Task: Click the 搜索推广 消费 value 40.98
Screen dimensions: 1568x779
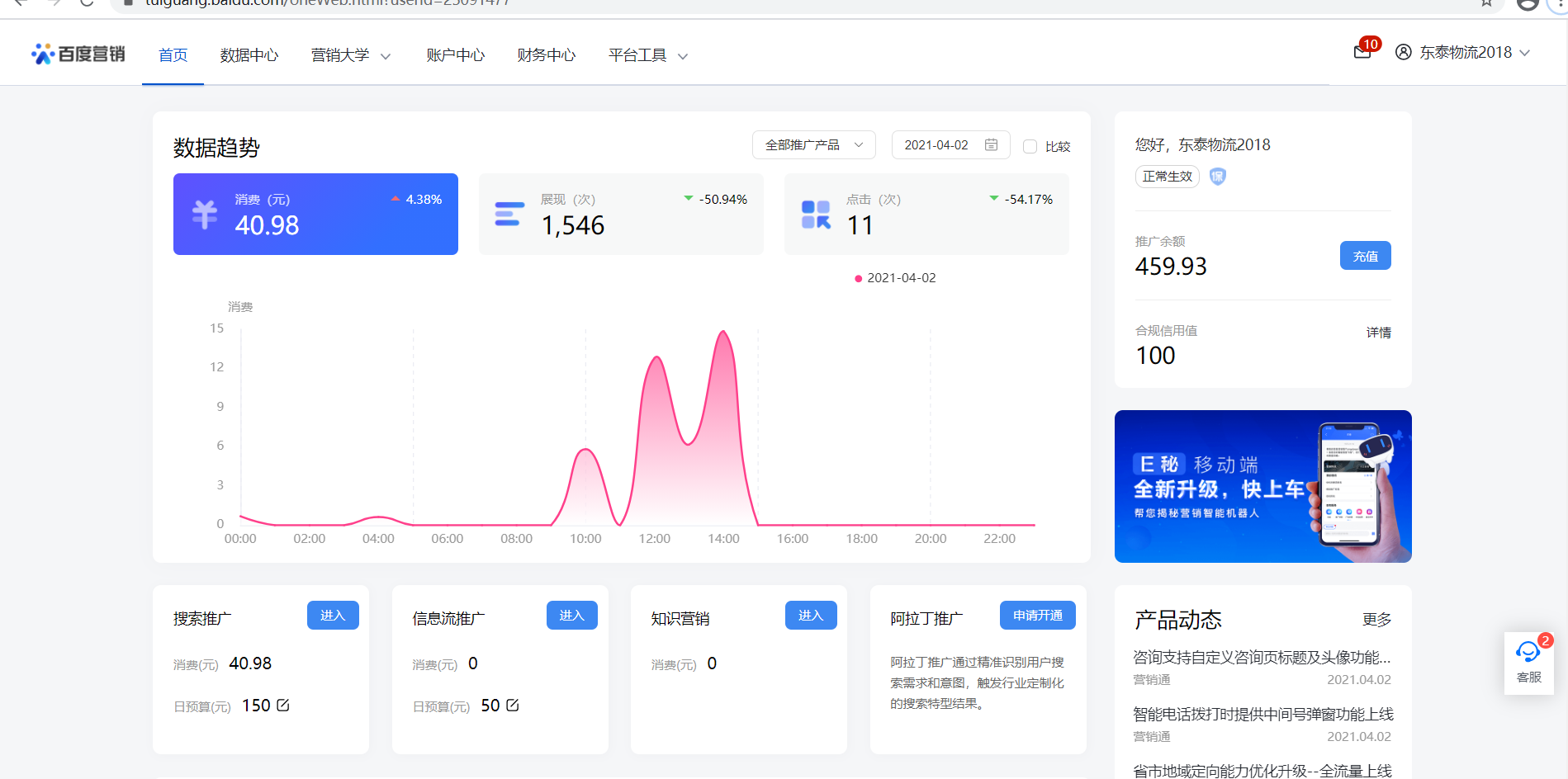Action: [250, 663]
